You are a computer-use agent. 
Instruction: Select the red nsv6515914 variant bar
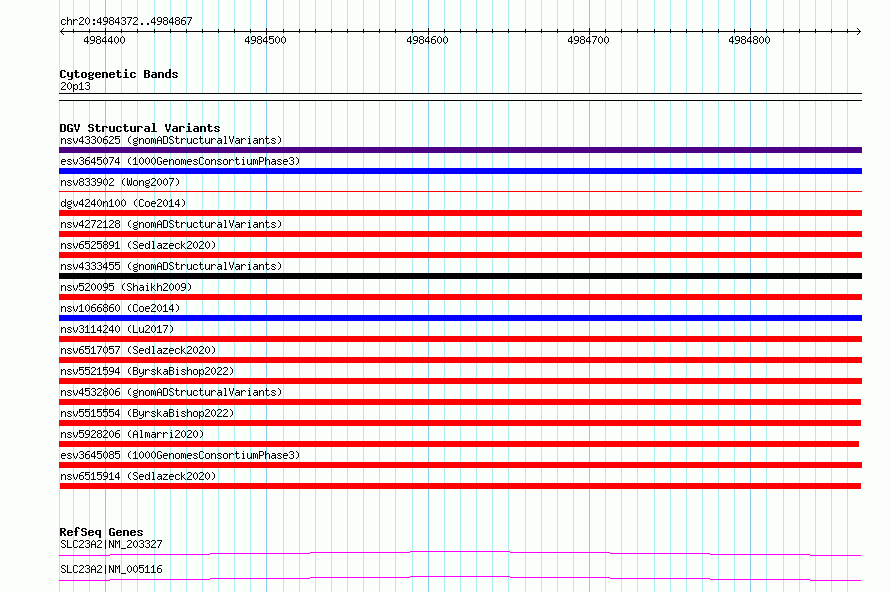[460, 486]
